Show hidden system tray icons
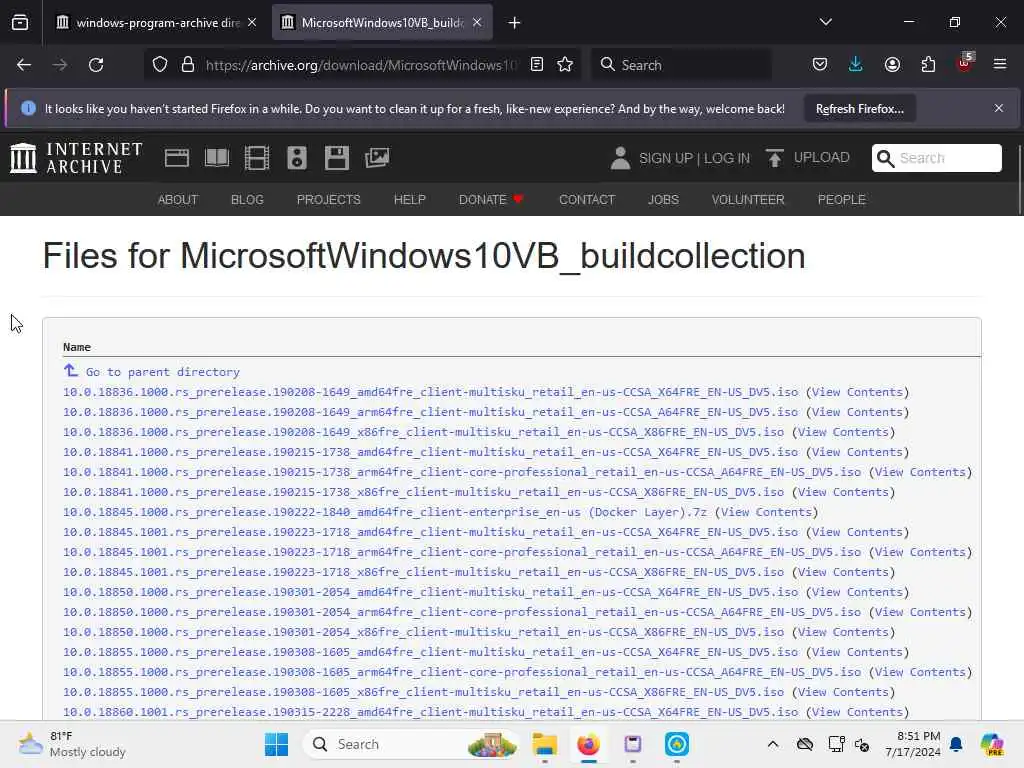This screenshot has width=1024, height=768. tap(773, 744)
